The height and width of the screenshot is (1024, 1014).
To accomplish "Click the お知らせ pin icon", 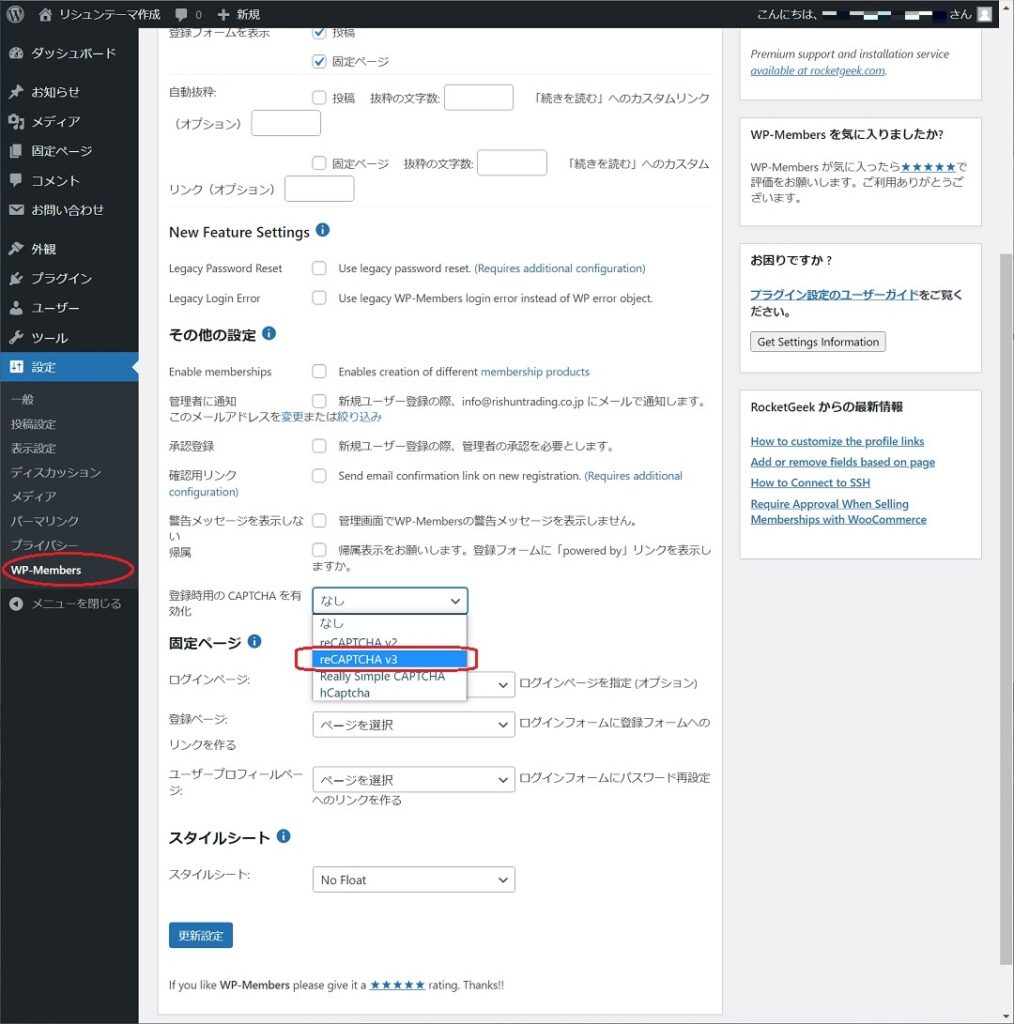I will point(16,92).
